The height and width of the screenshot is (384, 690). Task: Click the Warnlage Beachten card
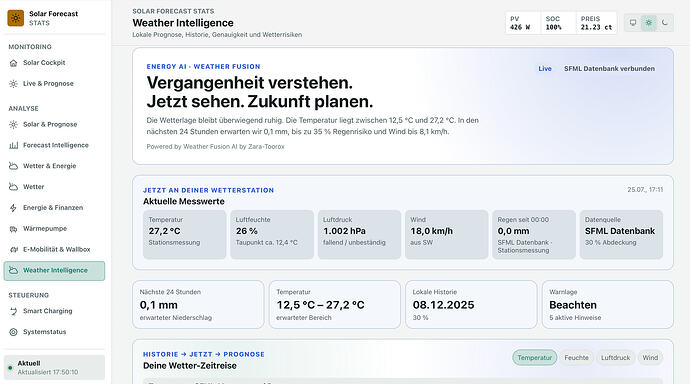pyautogui.click(x=608, y=304)
